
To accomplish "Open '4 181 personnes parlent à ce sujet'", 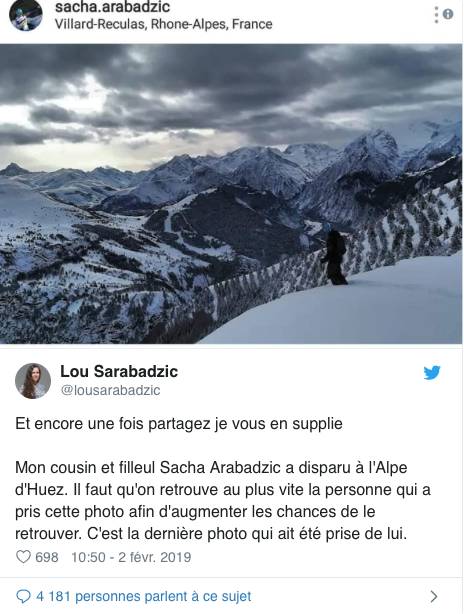I will (x=143, y=596).
